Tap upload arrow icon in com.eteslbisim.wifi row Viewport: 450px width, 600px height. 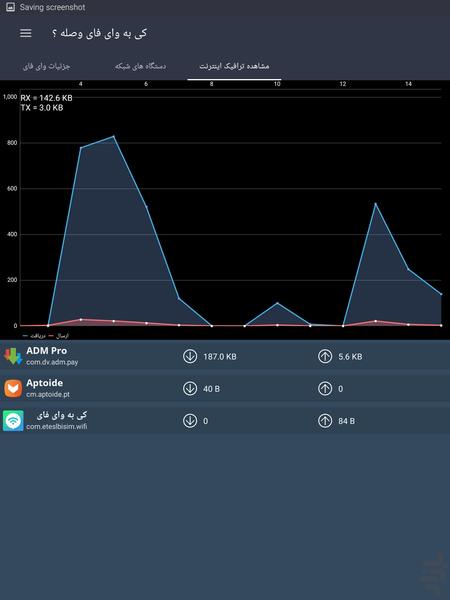[x=325, y=421]
